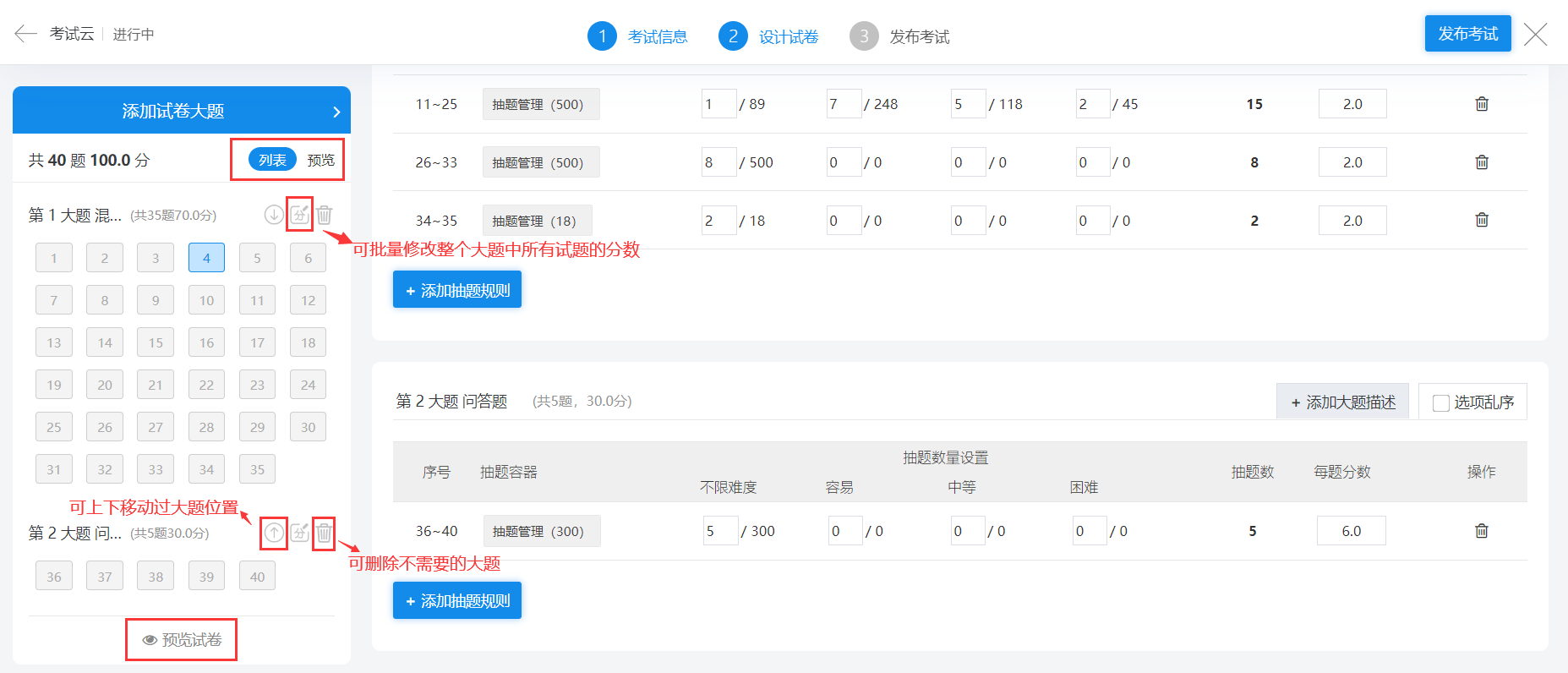Click the score field for 36~40 row

(1351, 531)
